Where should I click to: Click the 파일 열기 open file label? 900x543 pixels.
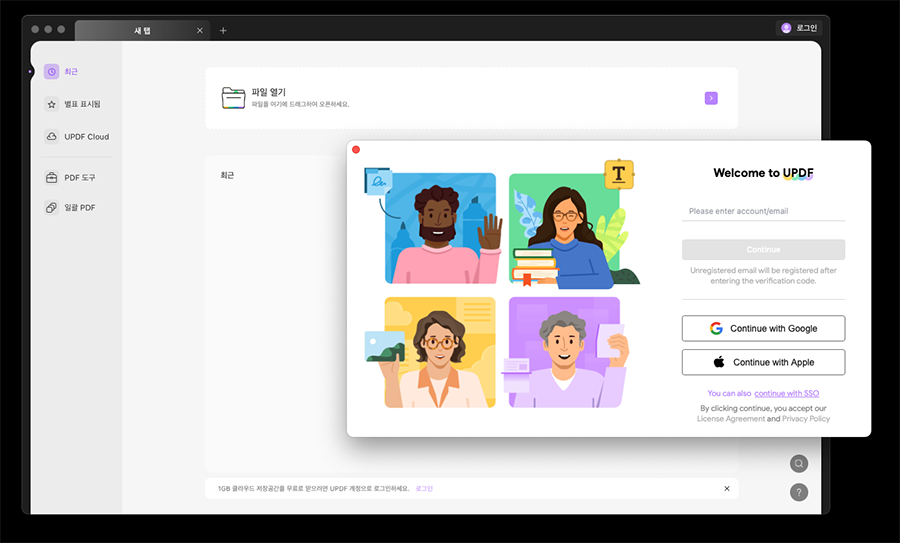point(269,92)
